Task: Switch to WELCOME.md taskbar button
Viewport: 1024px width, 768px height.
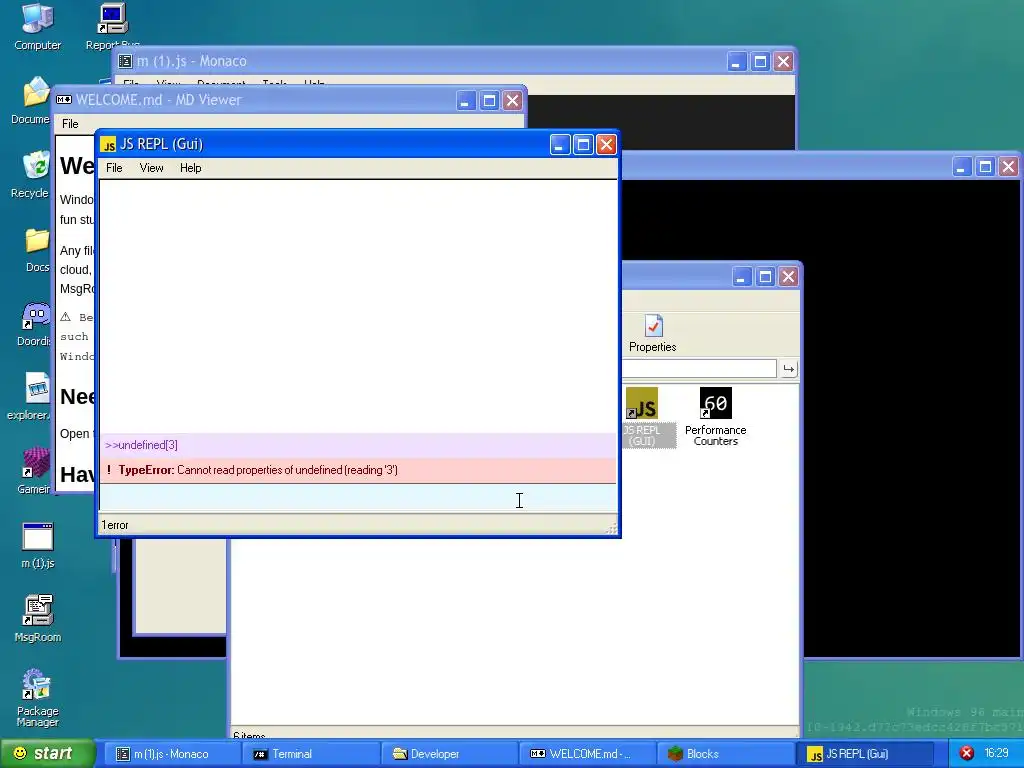Action: pyautogui.click(x=588, y=754)
